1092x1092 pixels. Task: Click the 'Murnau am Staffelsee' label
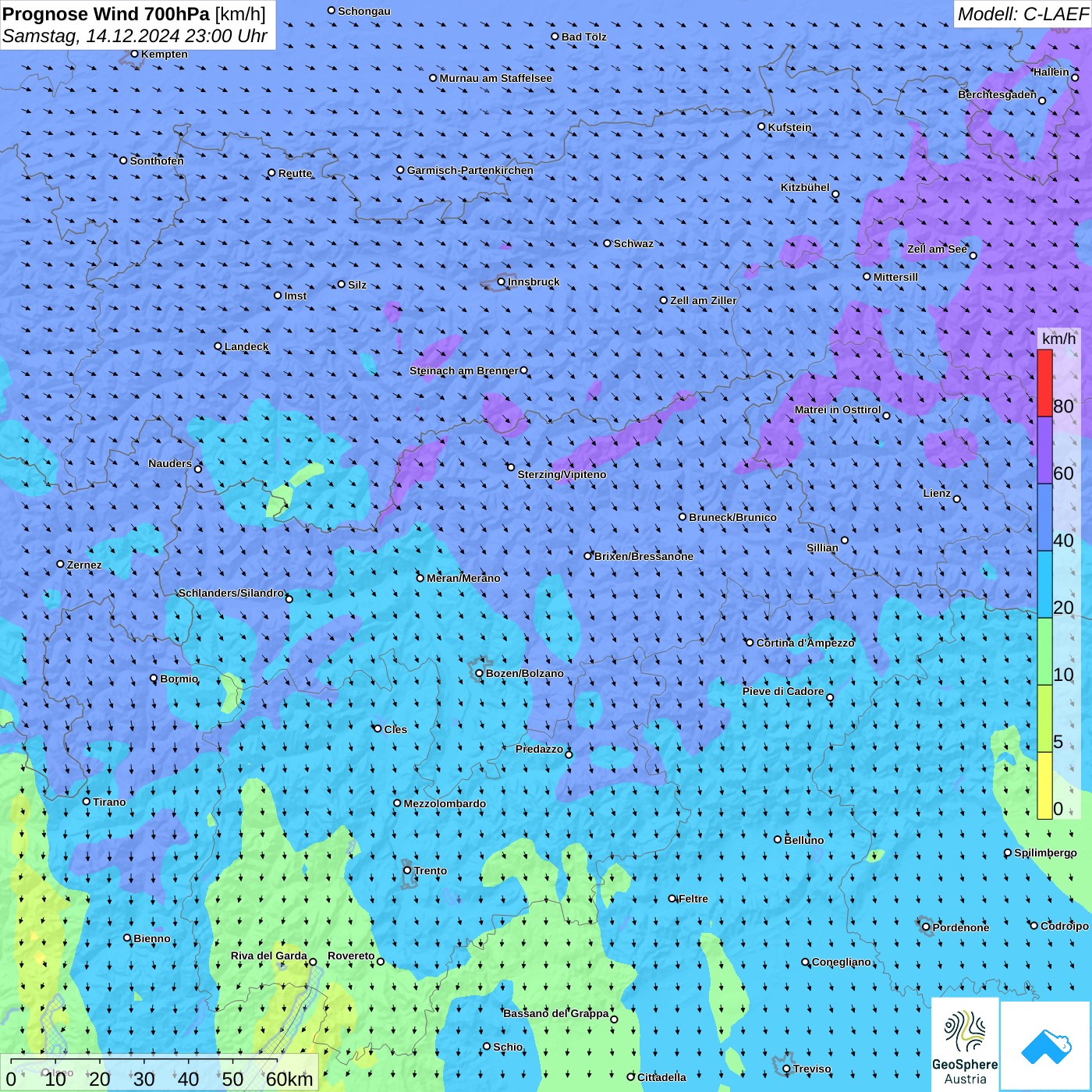click(495, 78)
